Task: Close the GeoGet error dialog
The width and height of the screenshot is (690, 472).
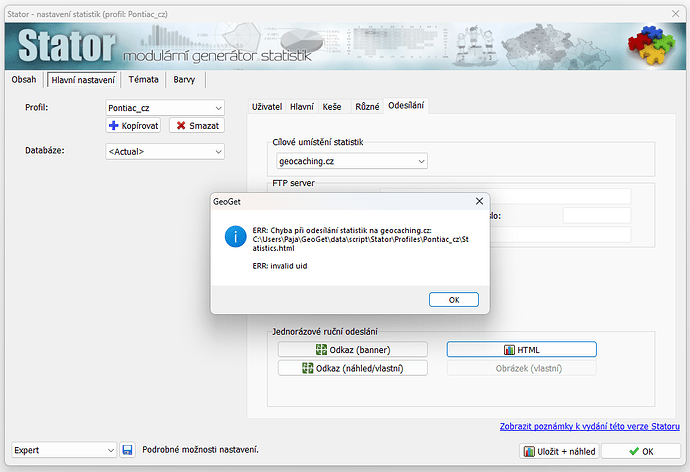Action: pos(479,201)
